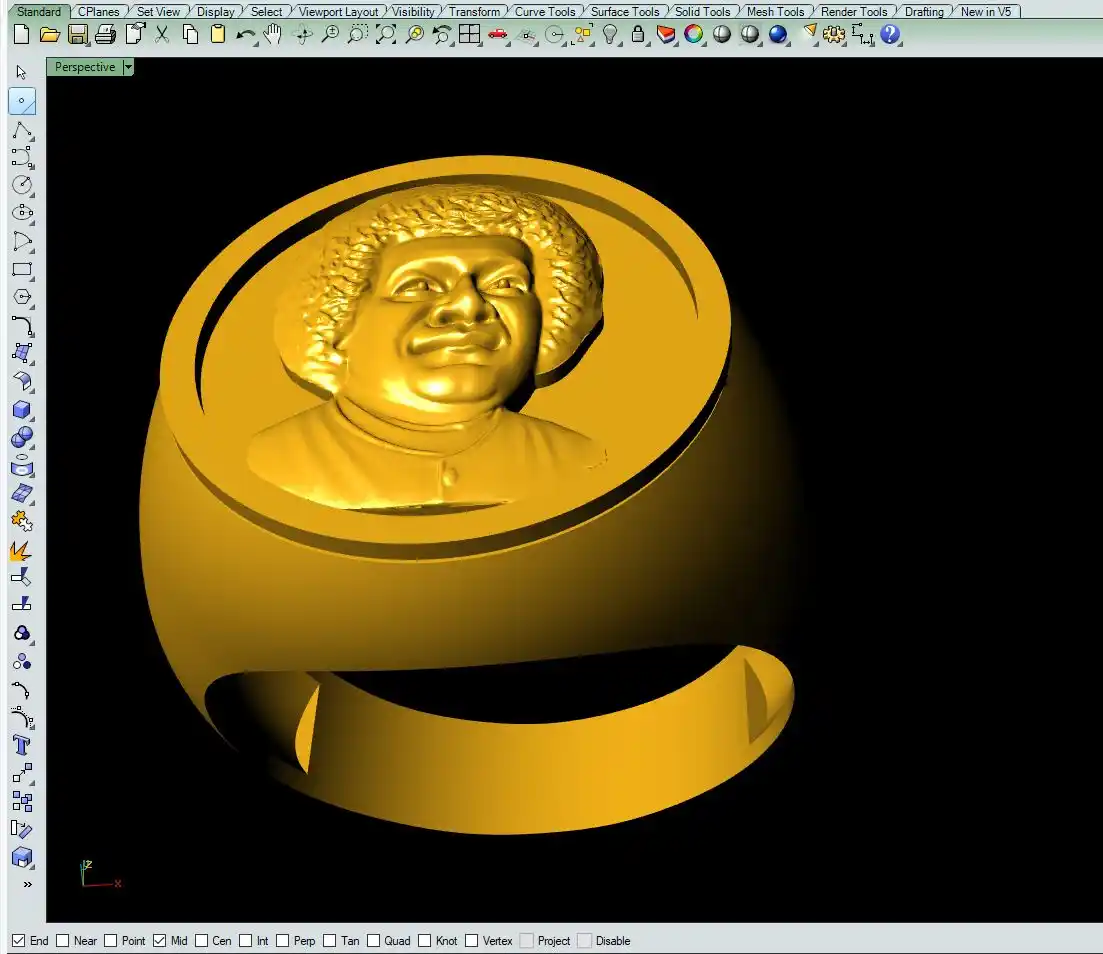Click the Lock objects padlock icon

point(638,35)
